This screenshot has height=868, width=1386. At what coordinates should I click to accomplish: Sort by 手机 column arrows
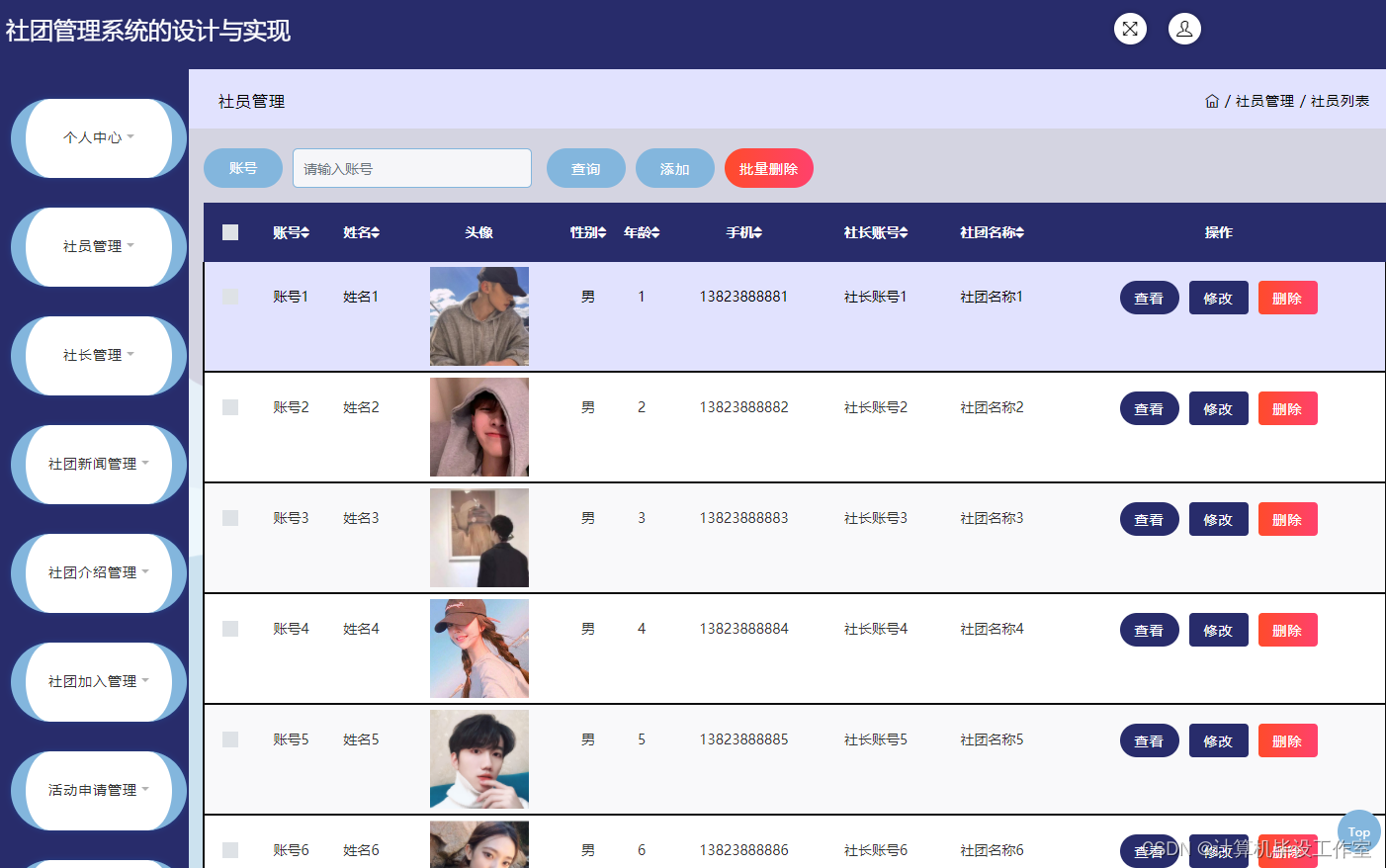coord(758,232)
